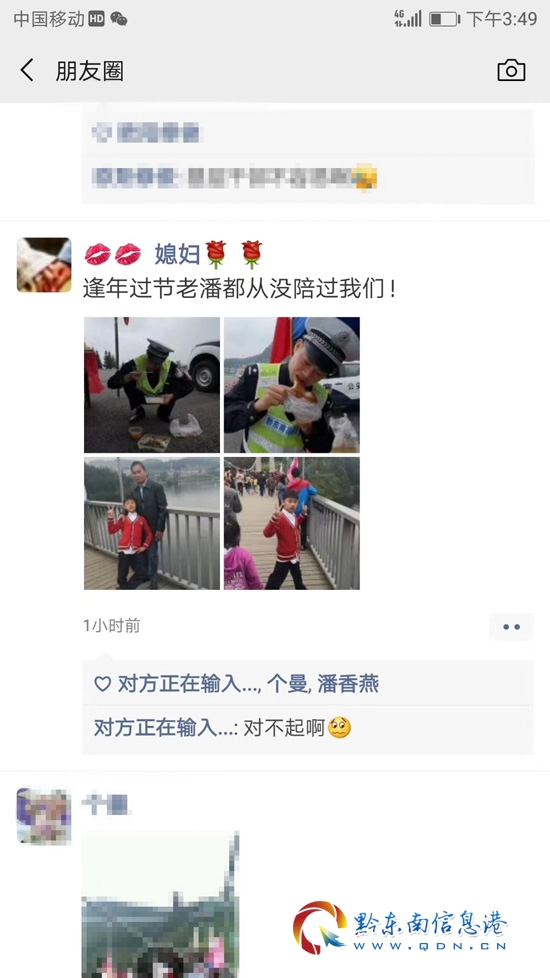Screen dimensions: 550x978
Task: View photo of boy posing on bridge walkway
Action: [x=292, y=523]
